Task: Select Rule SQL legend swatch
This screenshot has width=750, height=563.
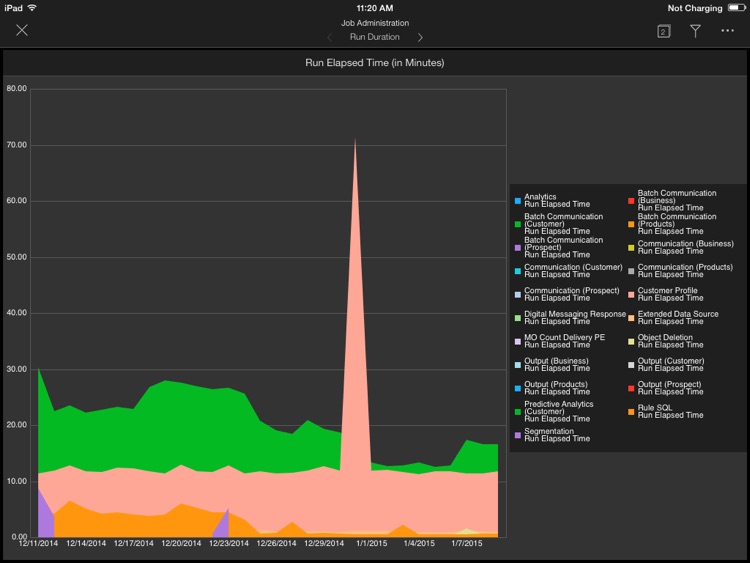Action: (631, 412)
